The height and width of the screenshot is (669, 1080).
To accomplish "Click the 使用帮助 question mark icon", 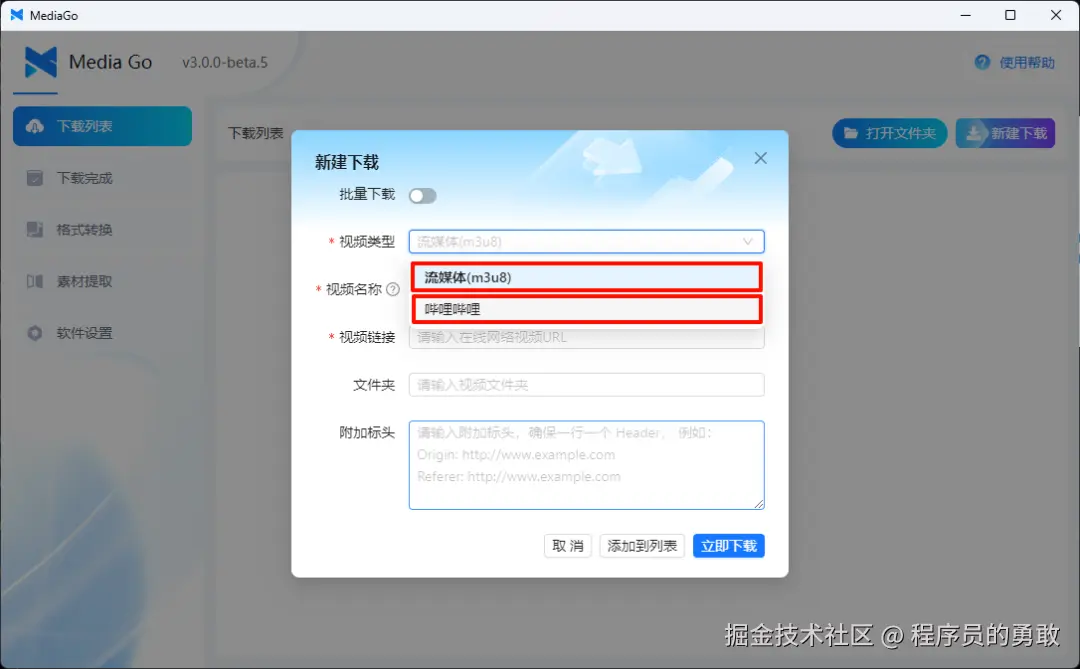I will tap(981, 61).
